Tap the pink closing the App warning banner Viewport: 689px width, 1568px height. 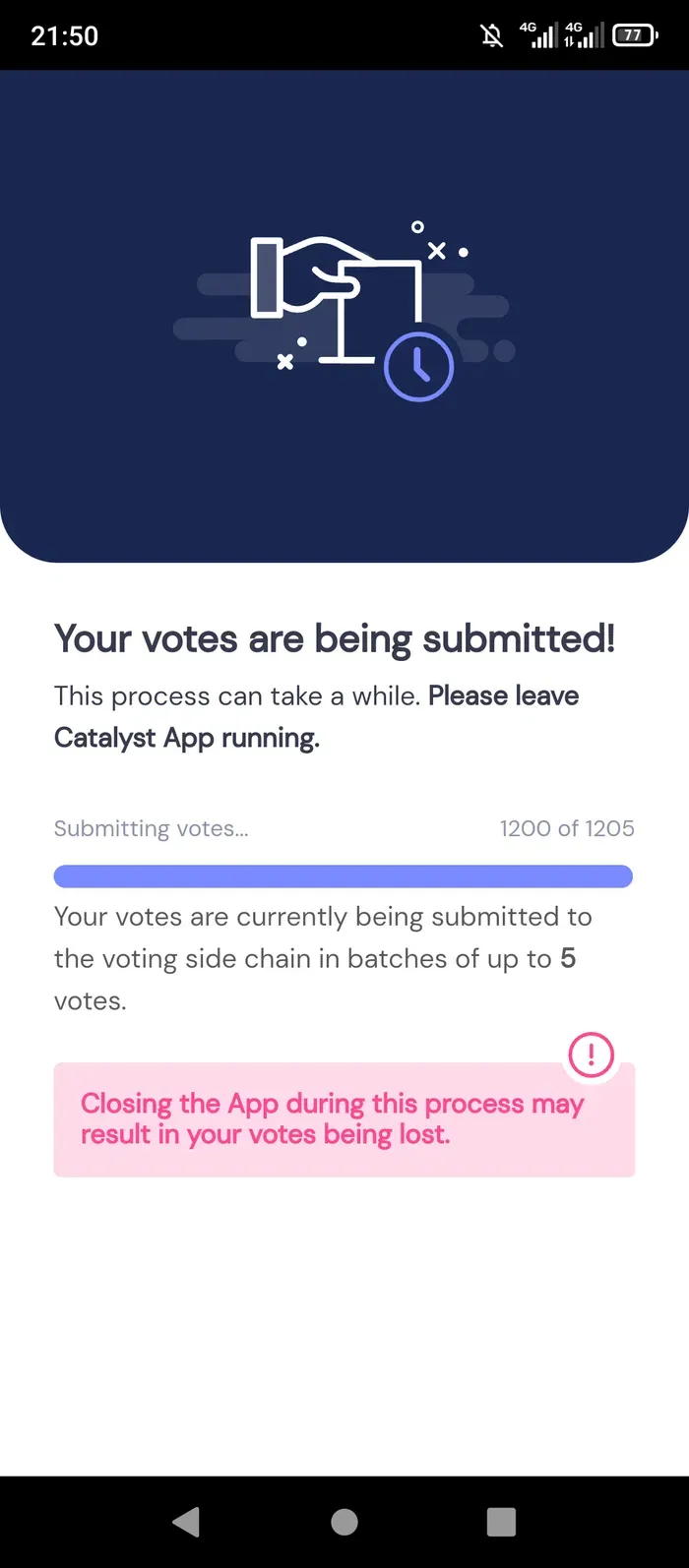[x=344, y=1119]
